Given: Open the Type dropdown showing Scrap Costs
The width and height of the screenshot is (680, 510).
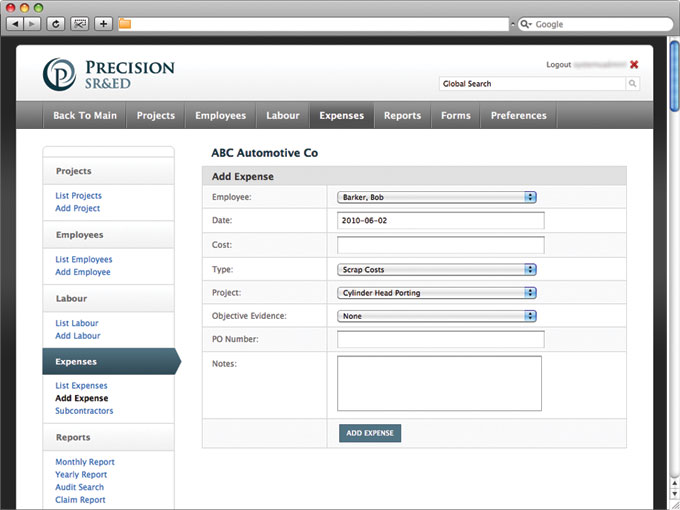Looking at the screenshot, I should pos(437,270).
